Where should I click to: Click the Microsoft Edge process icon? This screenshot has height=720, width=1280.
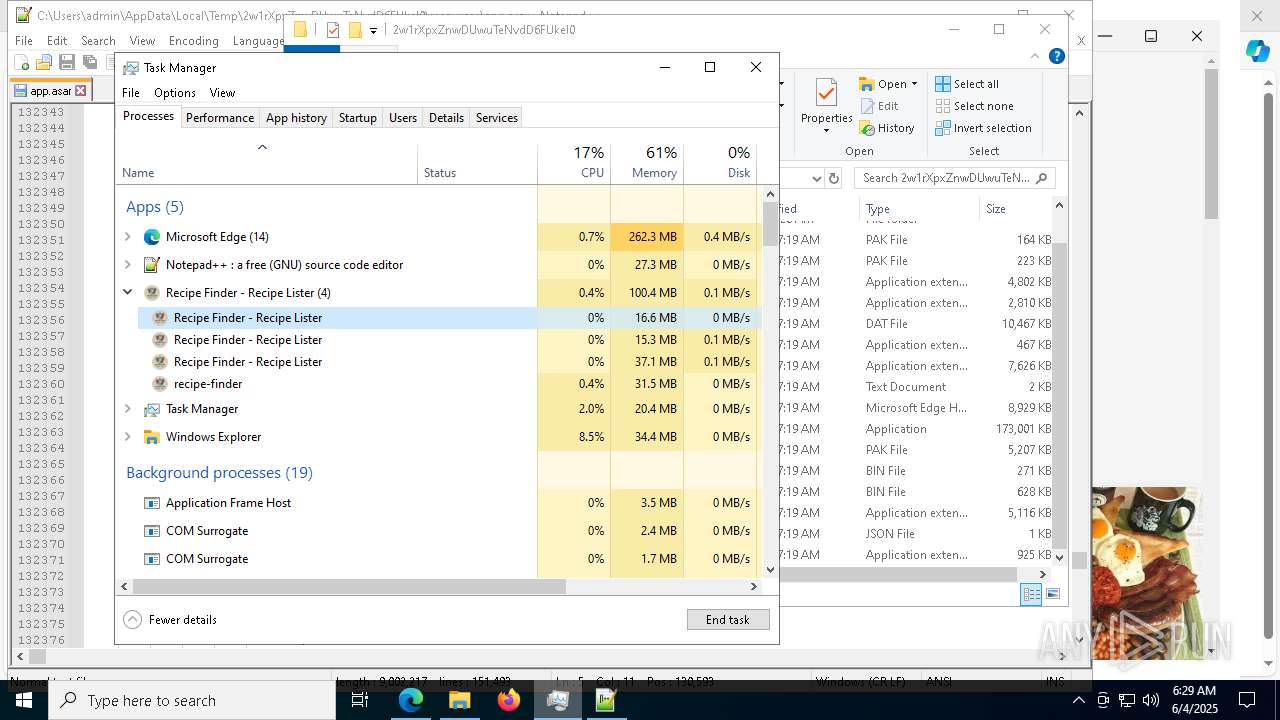(x=152, y=237)
